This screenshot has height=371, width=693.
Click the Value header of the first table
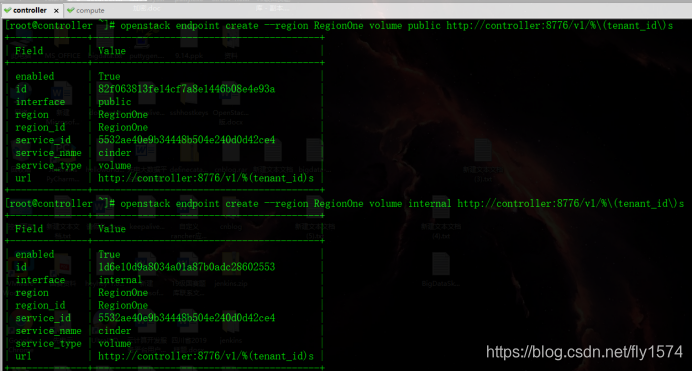tap(112, 51)
